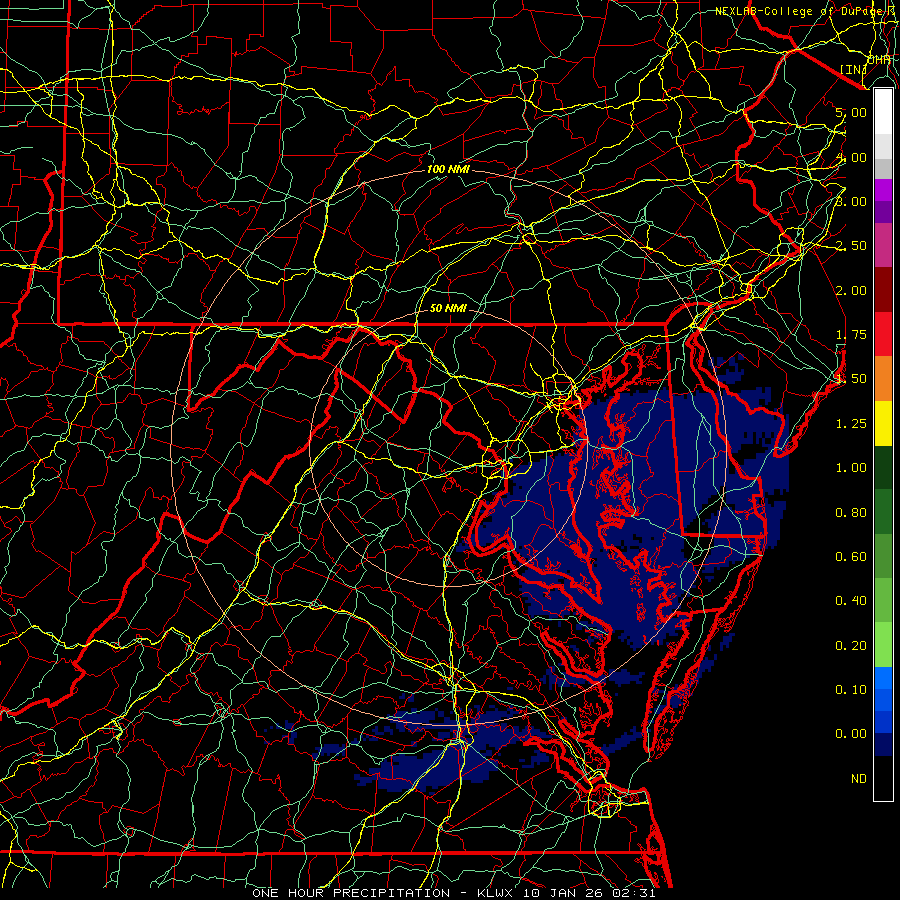Click the 4.00 legend value
Image resolution: width=900 pixels, height=900 pixels.
click(851, 157)
